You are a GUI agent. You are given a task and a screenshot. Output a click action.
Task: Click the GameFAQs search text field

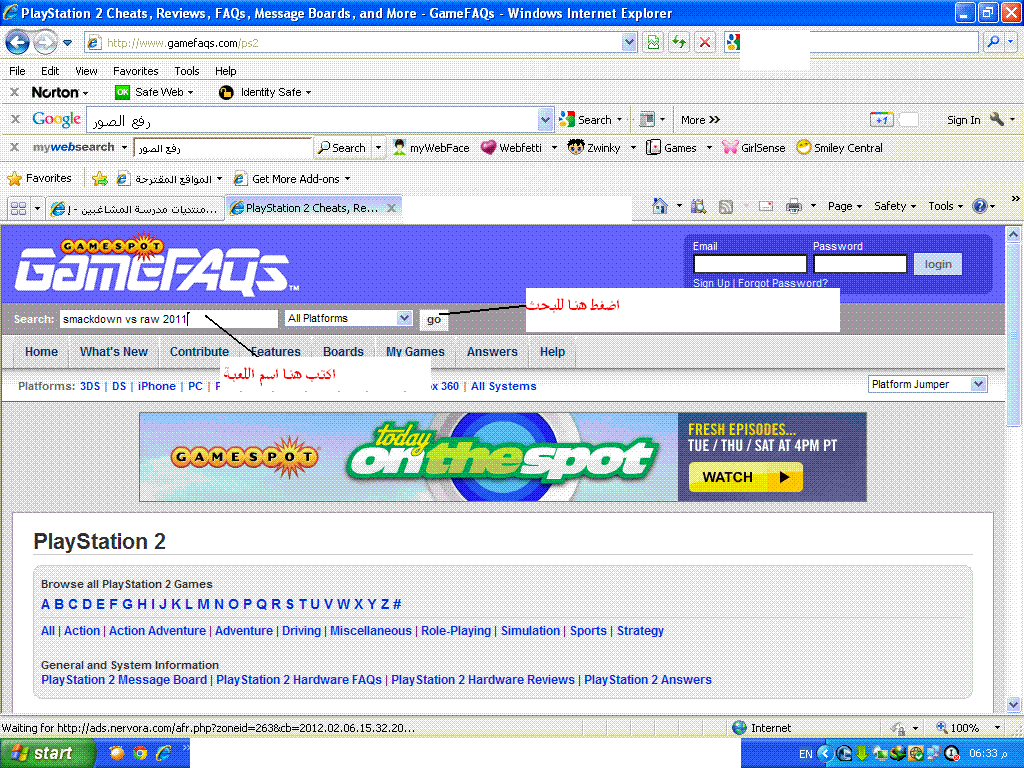(169, 319)
